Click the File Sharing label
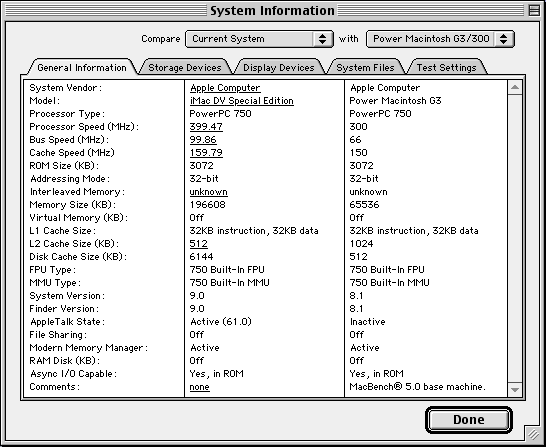 (58, 335)
